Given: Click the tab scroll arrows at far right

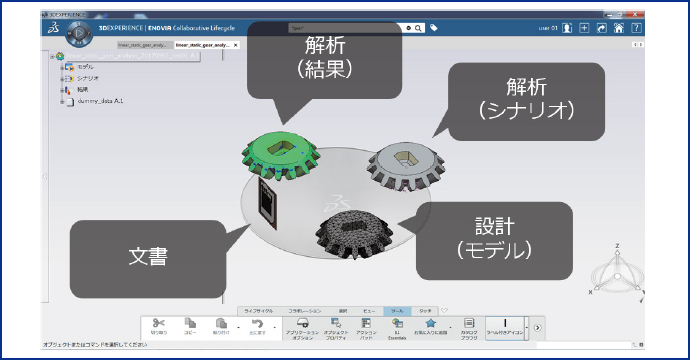Looking at the screenshot, I should click(638, 45).
